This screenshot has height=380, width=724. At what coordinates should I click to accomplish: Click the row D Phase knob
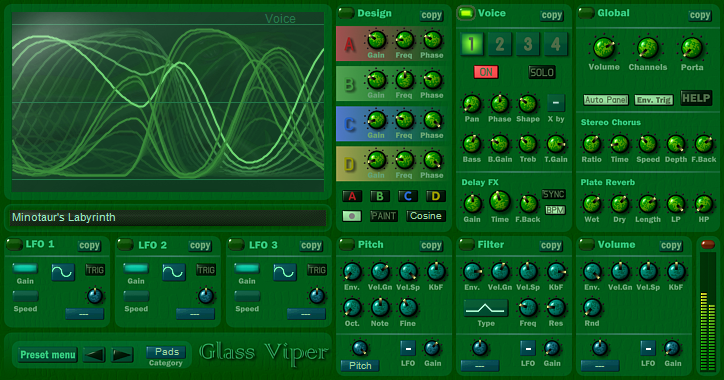[x=433, y=160]
